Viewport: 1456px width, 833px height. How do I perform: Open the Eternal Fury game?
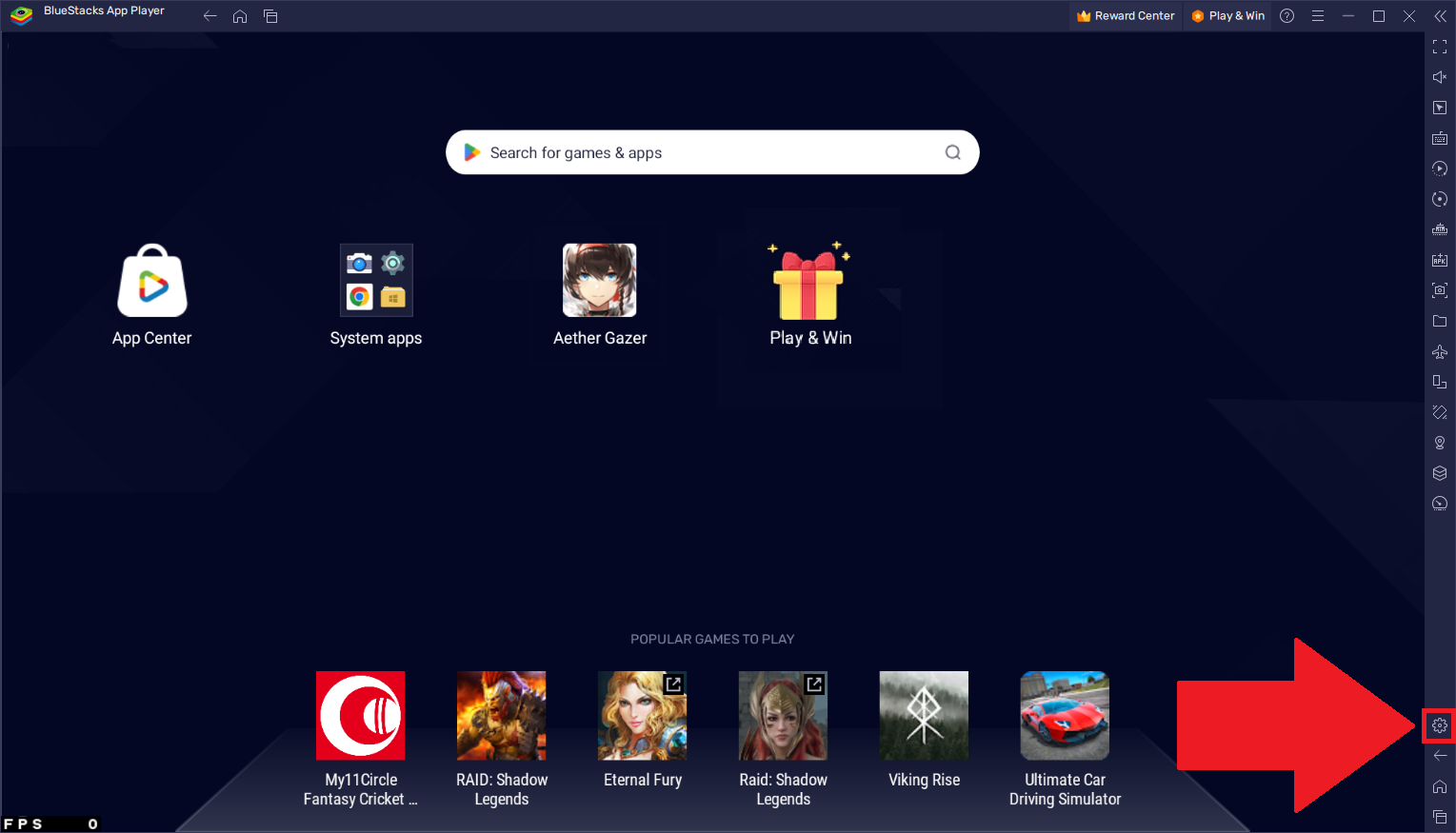643,716
